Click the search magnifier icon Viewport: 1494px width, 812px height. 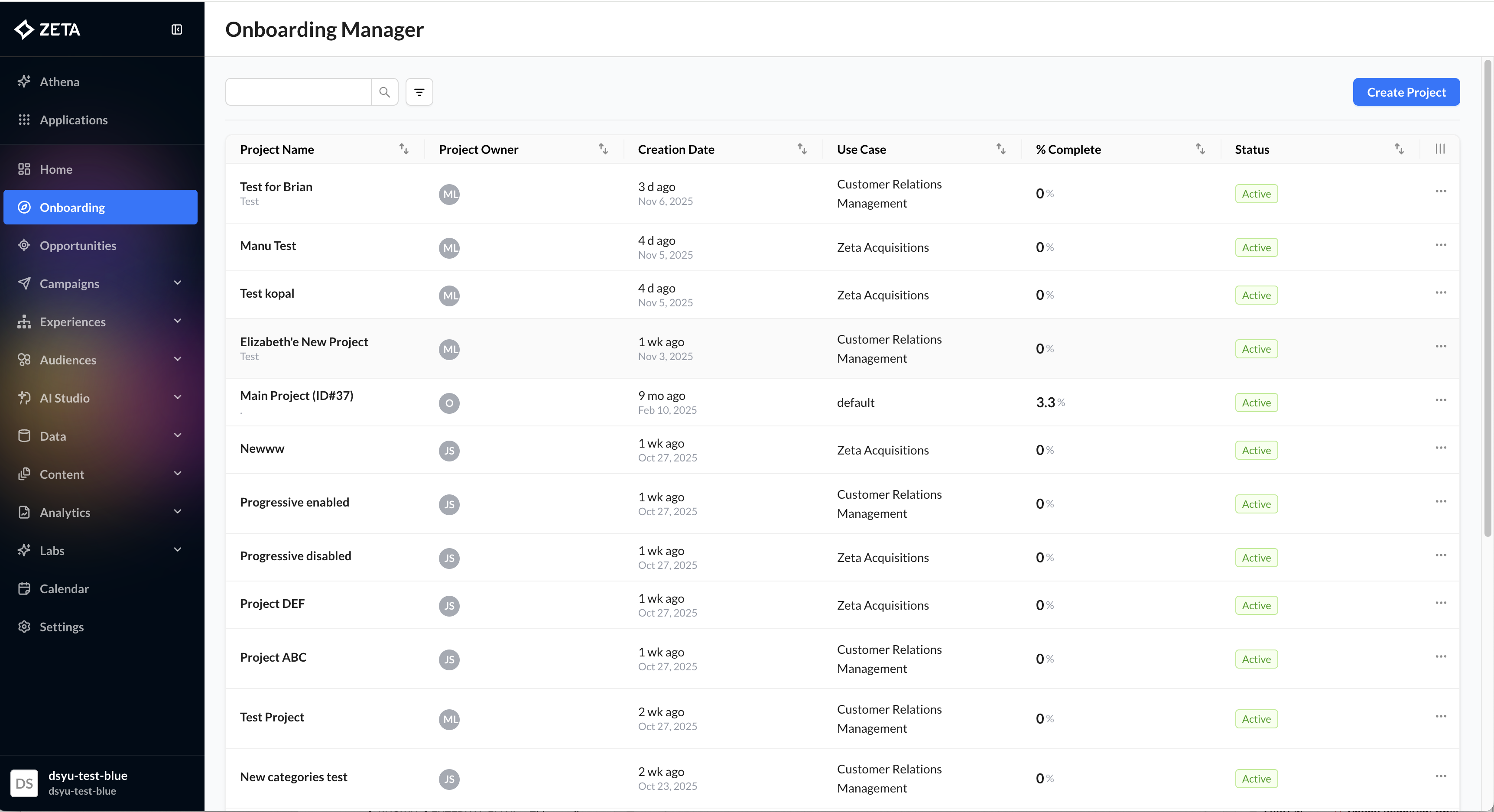(384, 92)
